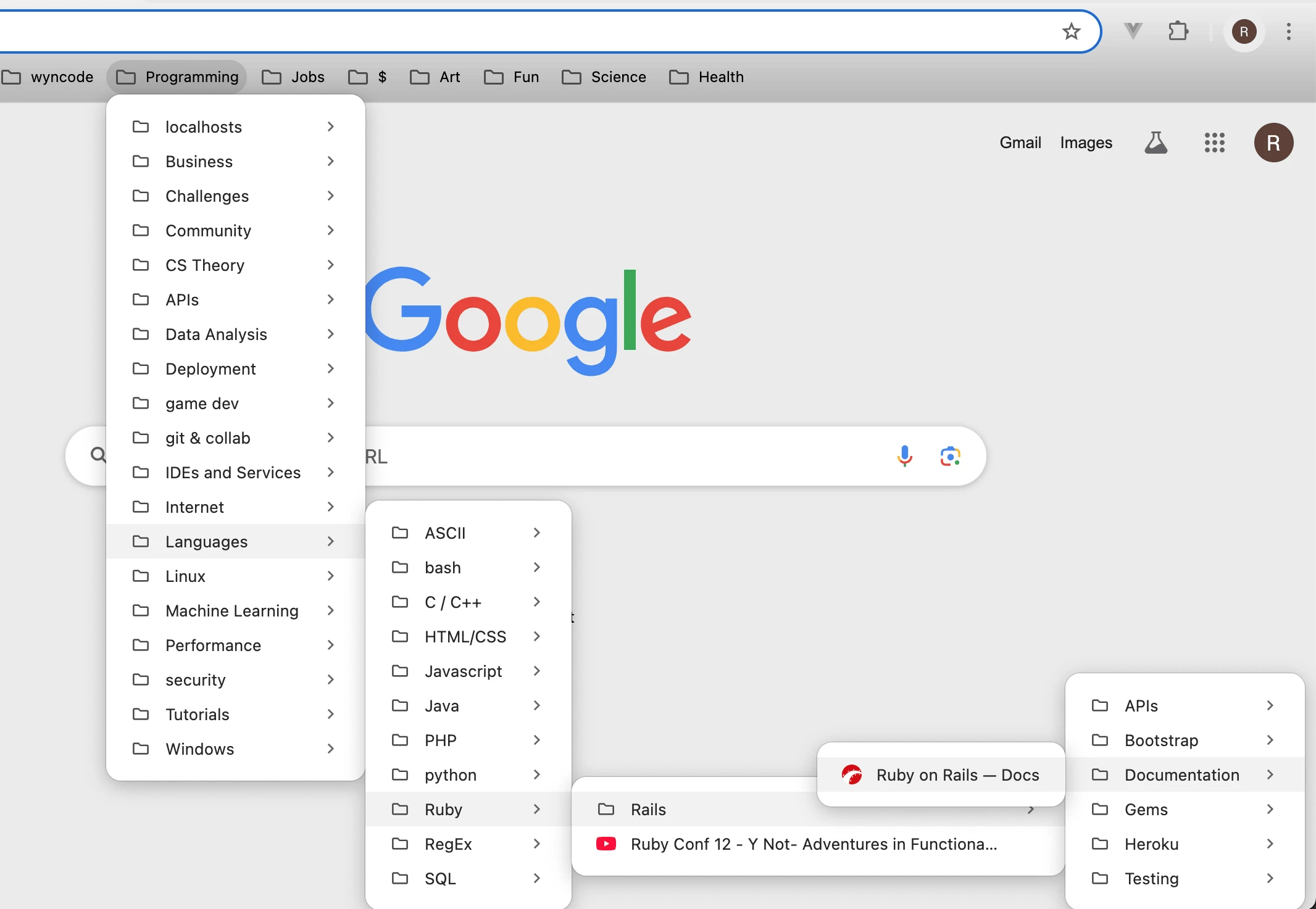Screen dimensions: 1316x909
Task: Start voice search with microphone icon
Action: [904, 456]
